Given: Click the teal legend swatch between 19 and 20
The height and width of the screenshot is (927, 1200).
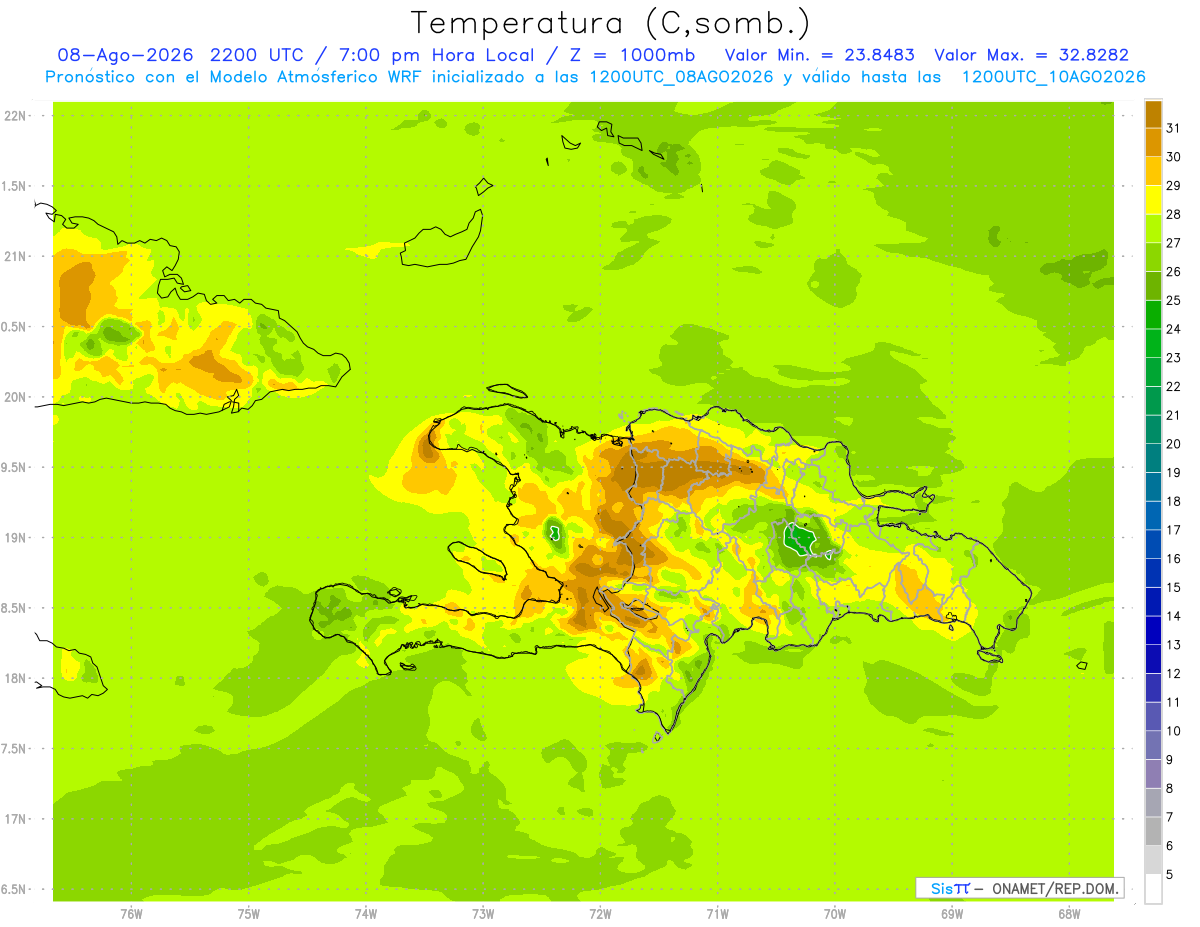Looking at the screenshot, I should [1153, 458].
